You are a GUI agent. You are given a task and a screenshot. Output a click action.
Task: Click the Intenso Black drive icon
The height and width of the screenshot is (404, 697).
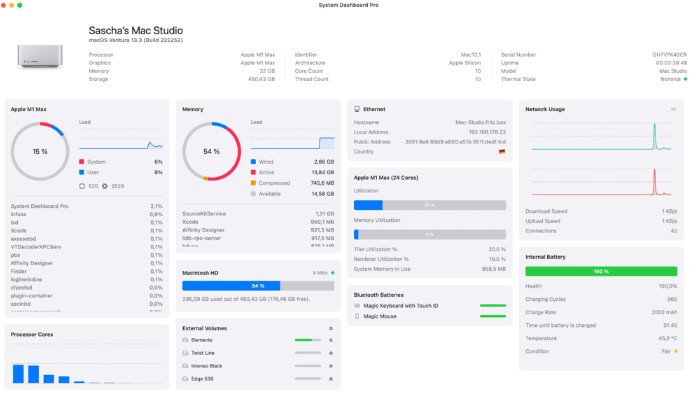(x=185, y=366)
